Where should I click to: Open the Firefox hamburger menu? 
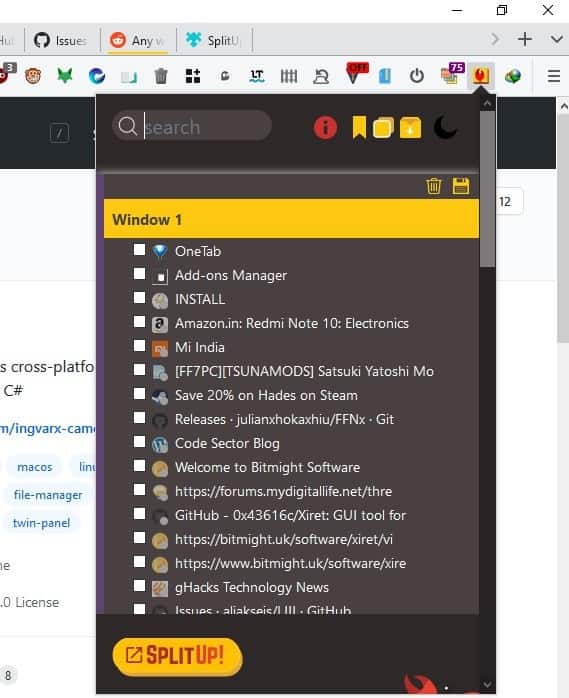[x=553, y=76]
